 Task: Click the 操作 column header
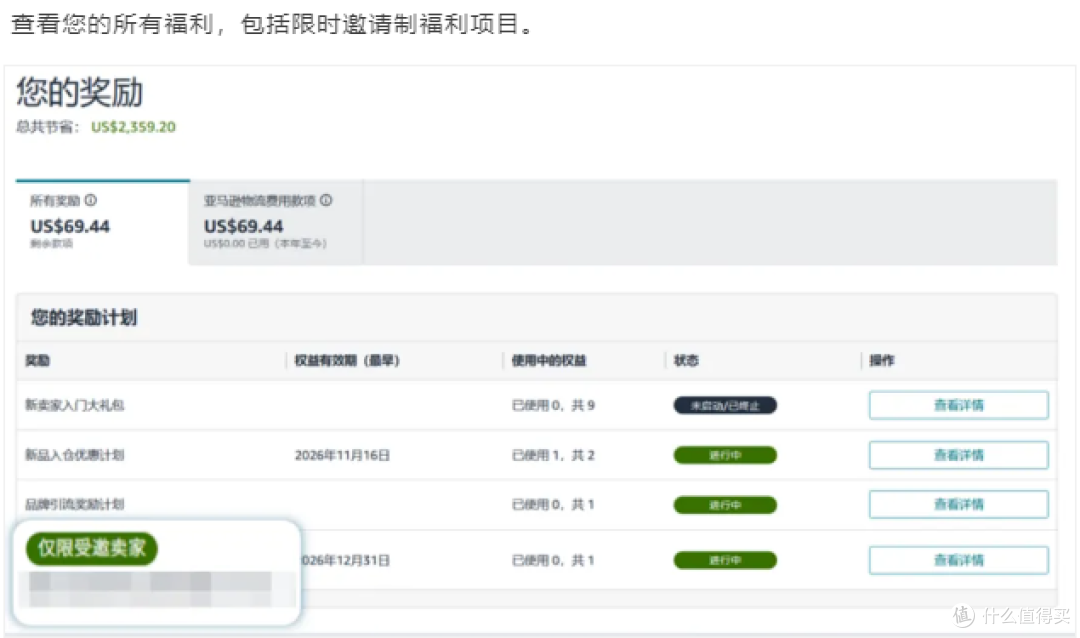[882, 360]
